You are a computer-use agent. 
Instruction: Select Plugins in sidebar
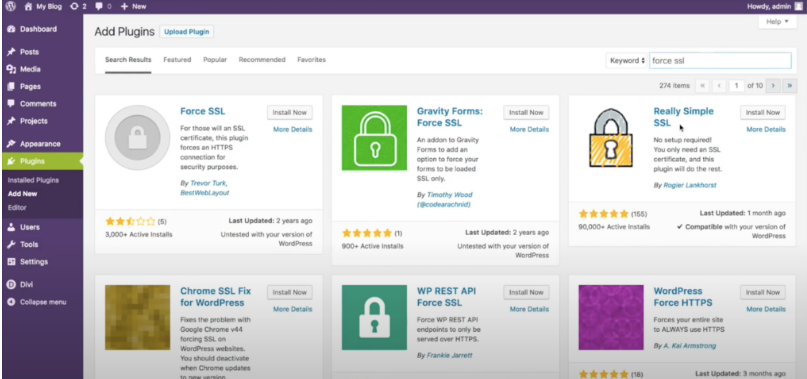[42, 161]
